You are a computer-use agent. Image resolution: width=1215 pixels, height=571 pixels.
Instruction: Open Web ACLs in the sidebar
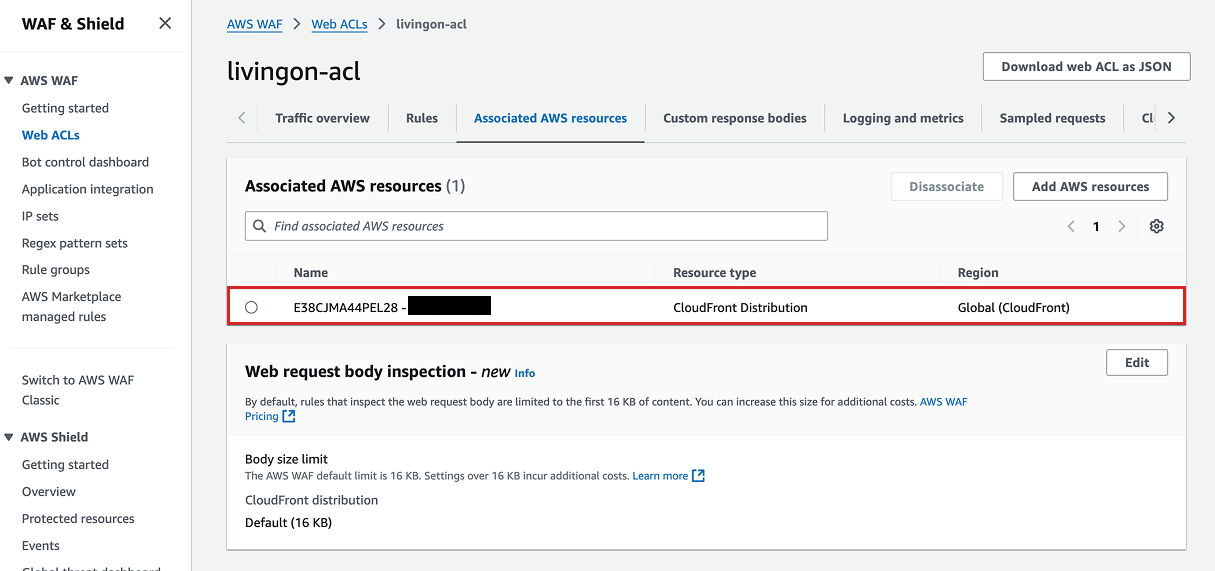[x=51, y=135]
